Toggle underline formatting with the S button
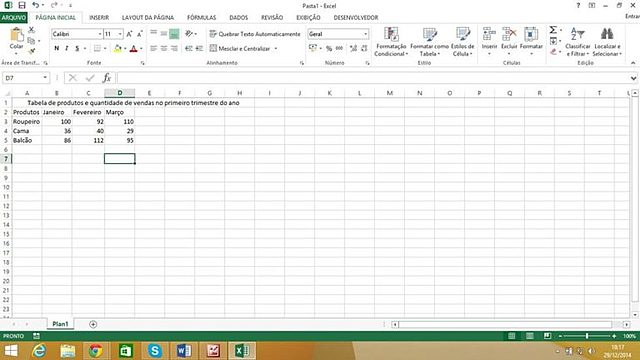Screen dimensions: 640x360 click(77, 49)
